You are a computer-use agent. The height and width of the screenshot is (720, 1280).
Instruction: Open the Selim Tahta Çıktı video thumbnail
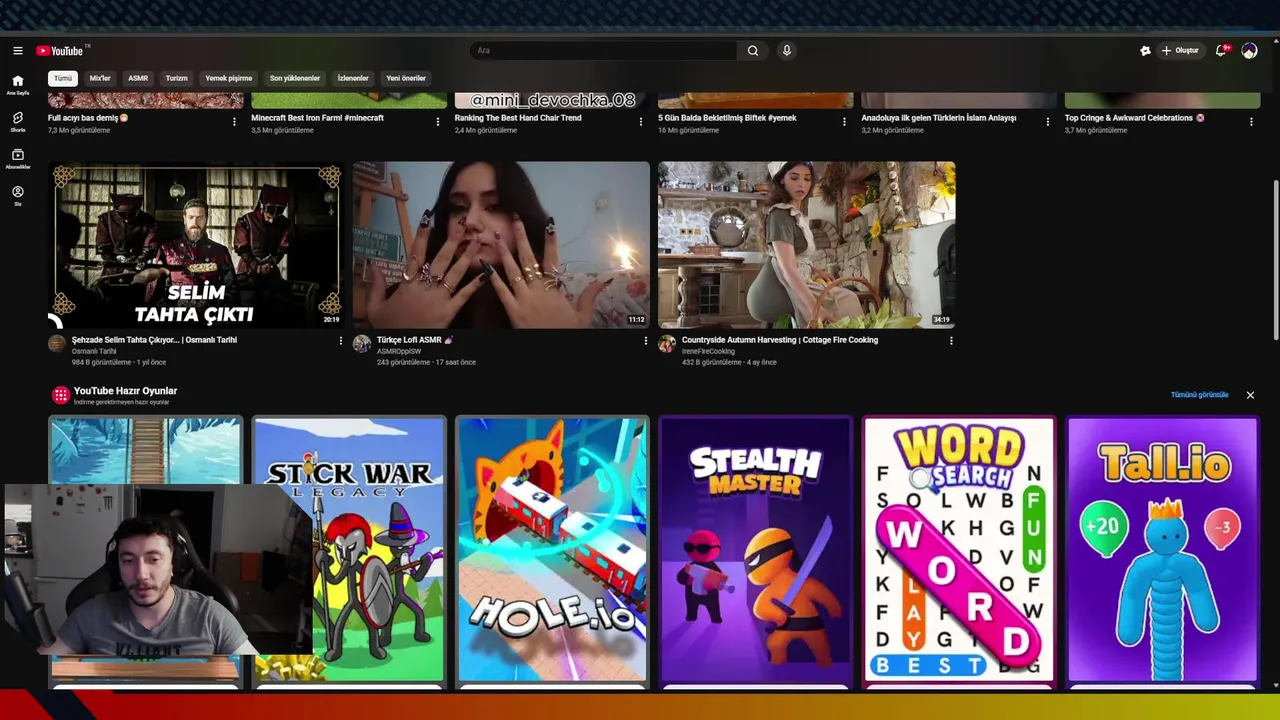(196, 245)
